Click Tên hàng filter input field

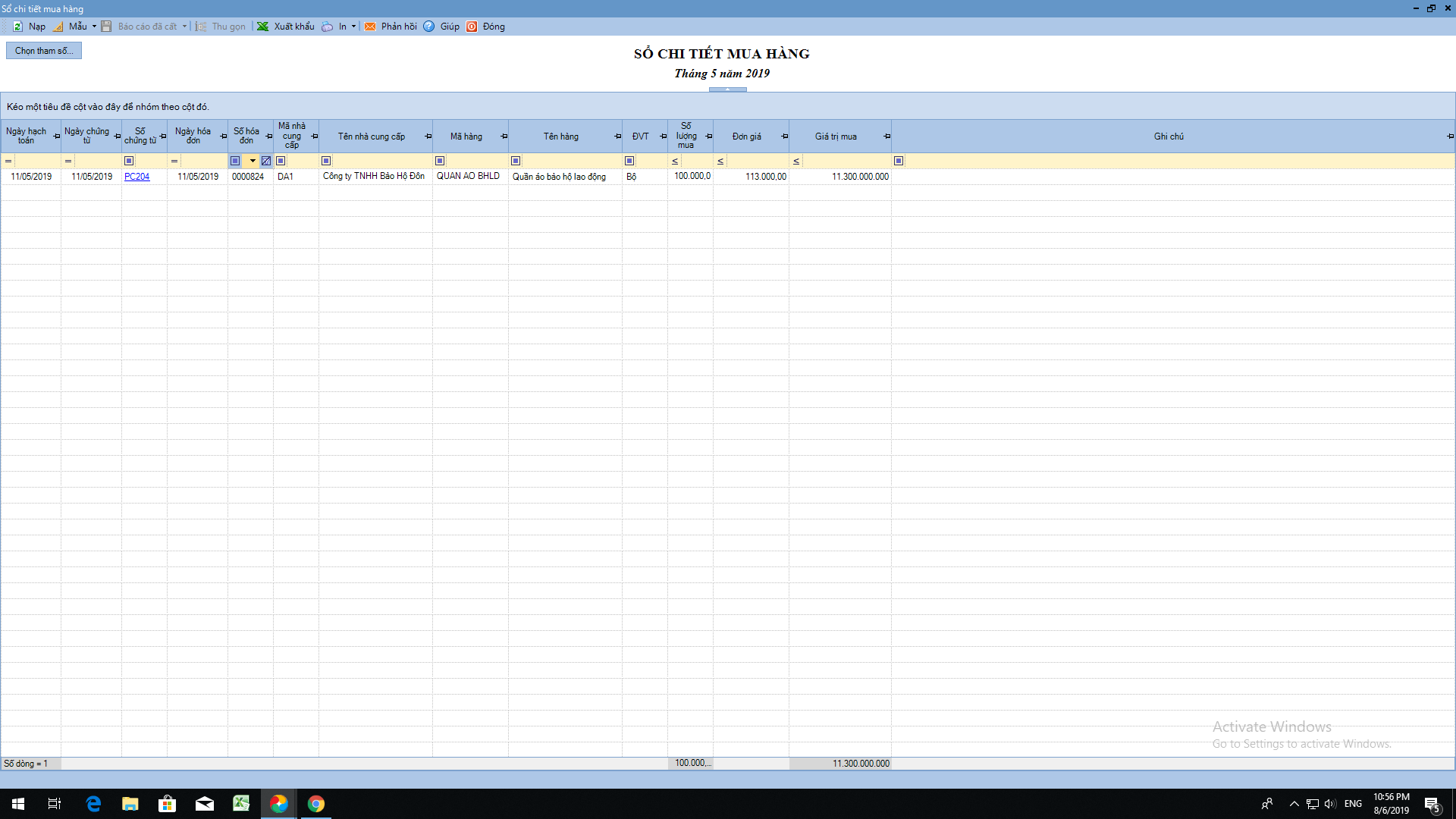point(570,161)
